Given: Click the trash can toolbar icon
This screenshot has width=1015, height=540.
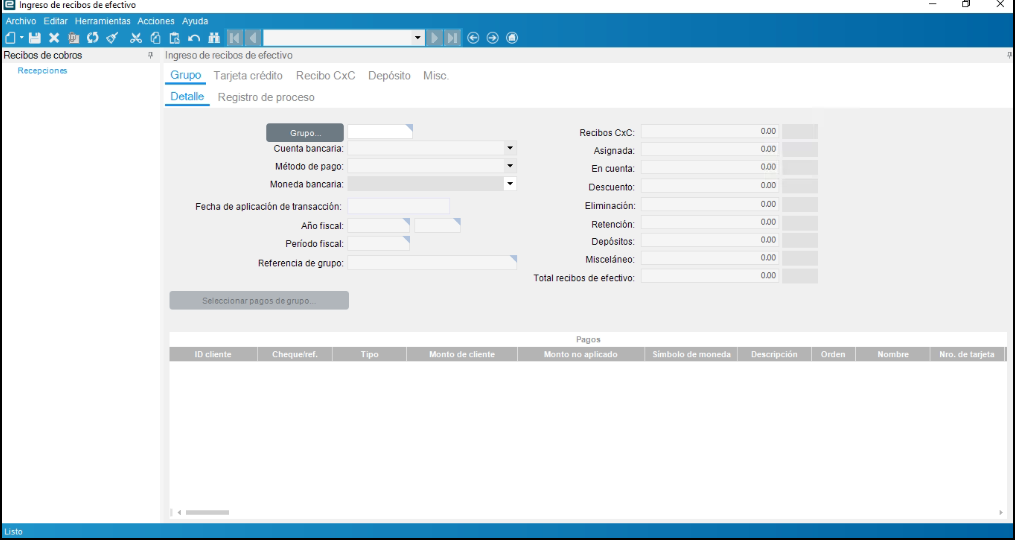Looking at the screenshot, I should click(x=73, y=38).
